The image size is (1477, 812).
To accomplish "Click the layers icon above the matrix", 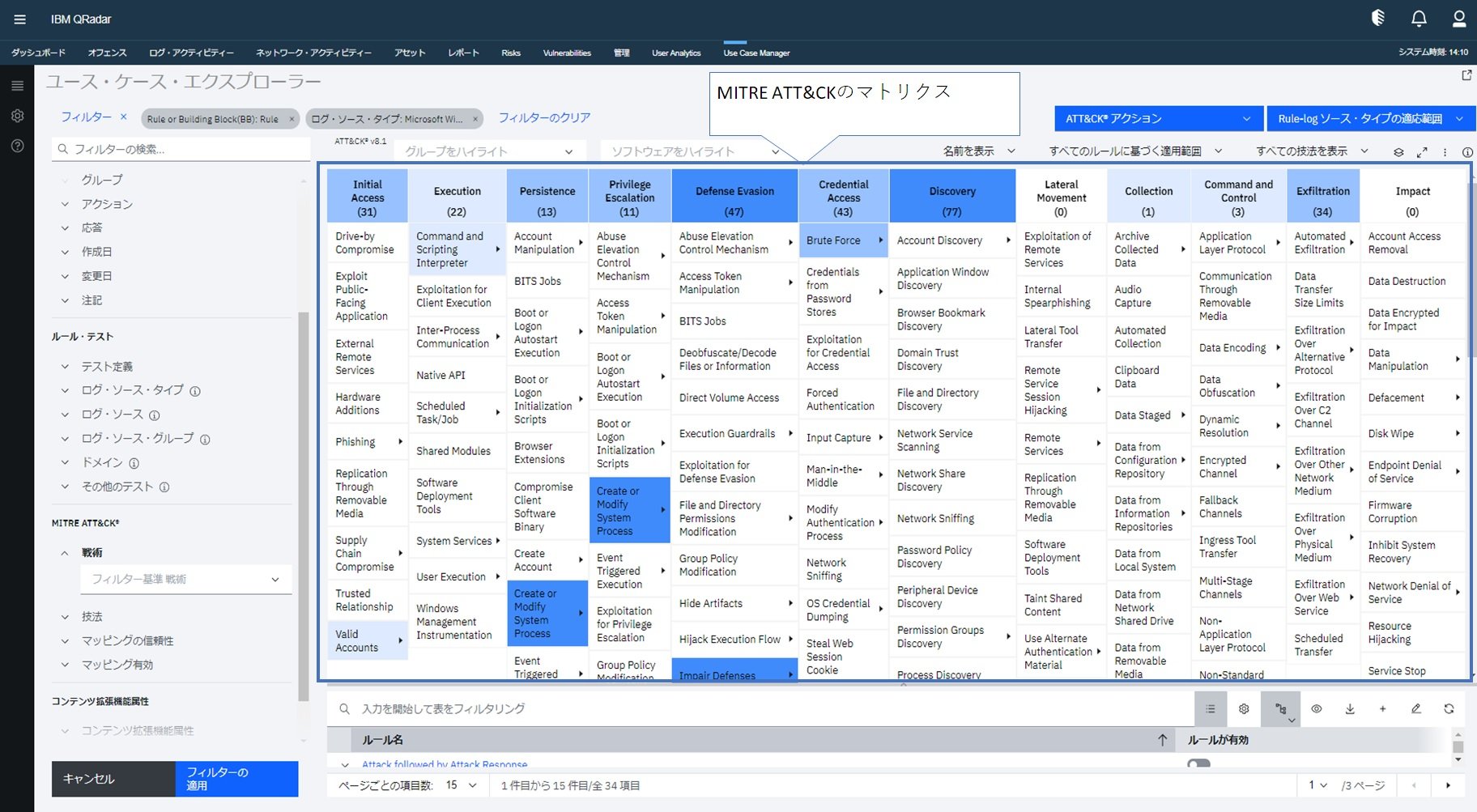I will [x=1398, y=152].
